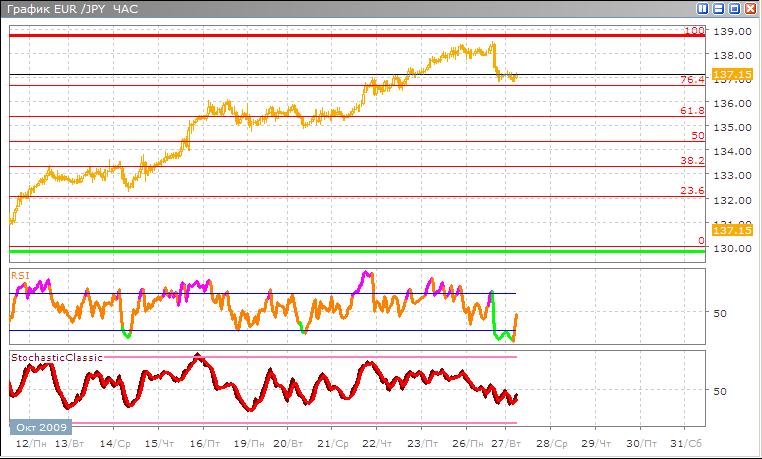Maximize the EUR/JPY chart window
Viewport: 762px width, 459px height.
coord(735,8)
